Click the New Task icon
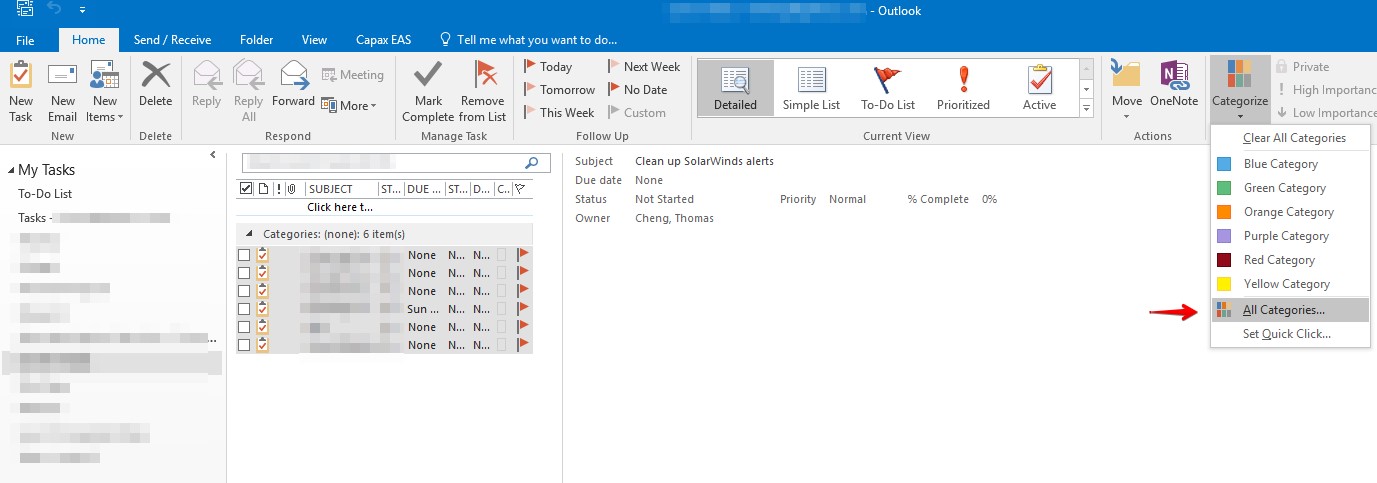Image resolution: width=1377 pixels, height=483 pixels. 20,78
